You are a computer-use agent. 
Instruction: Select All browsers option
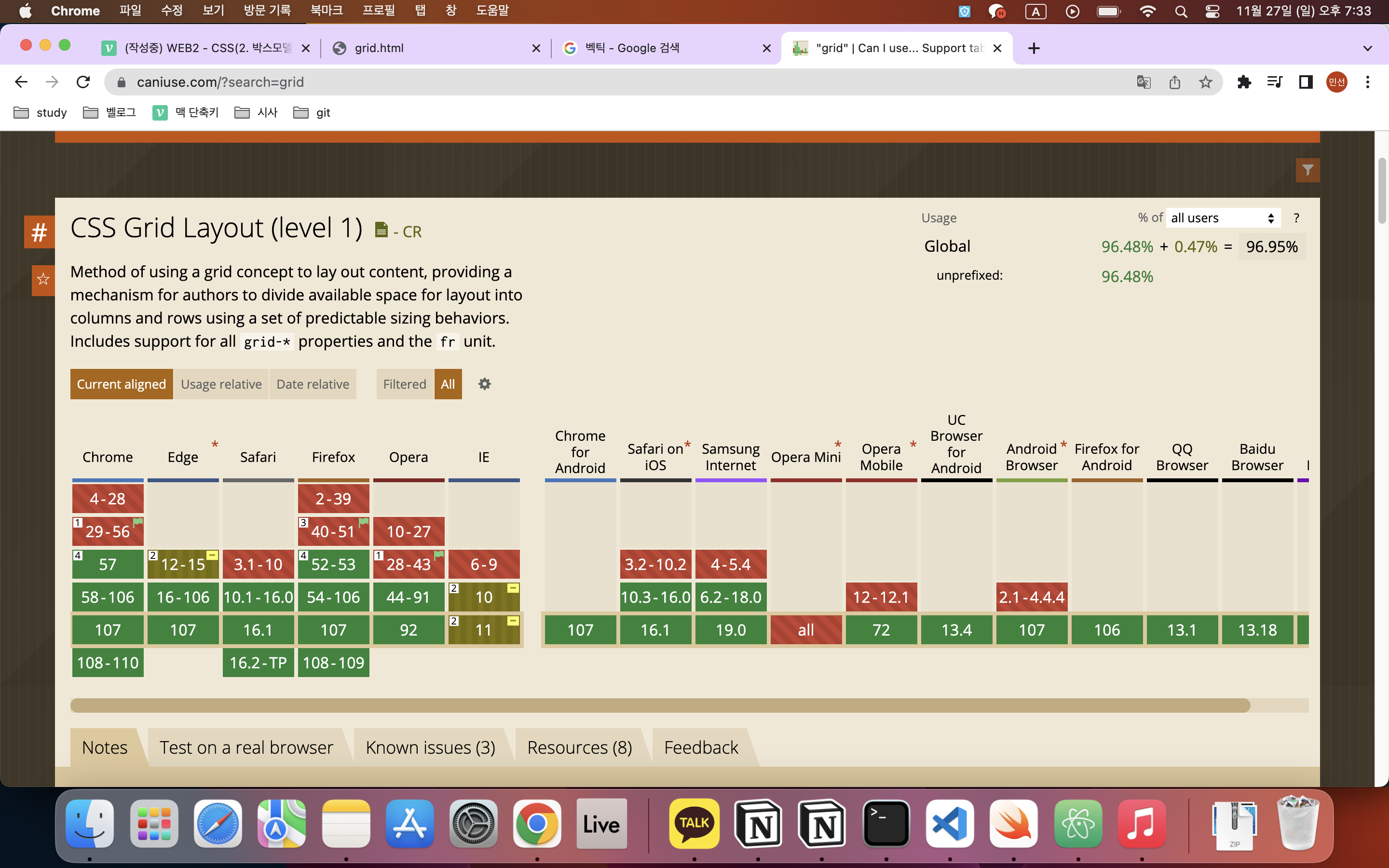[x=448, y=384]
